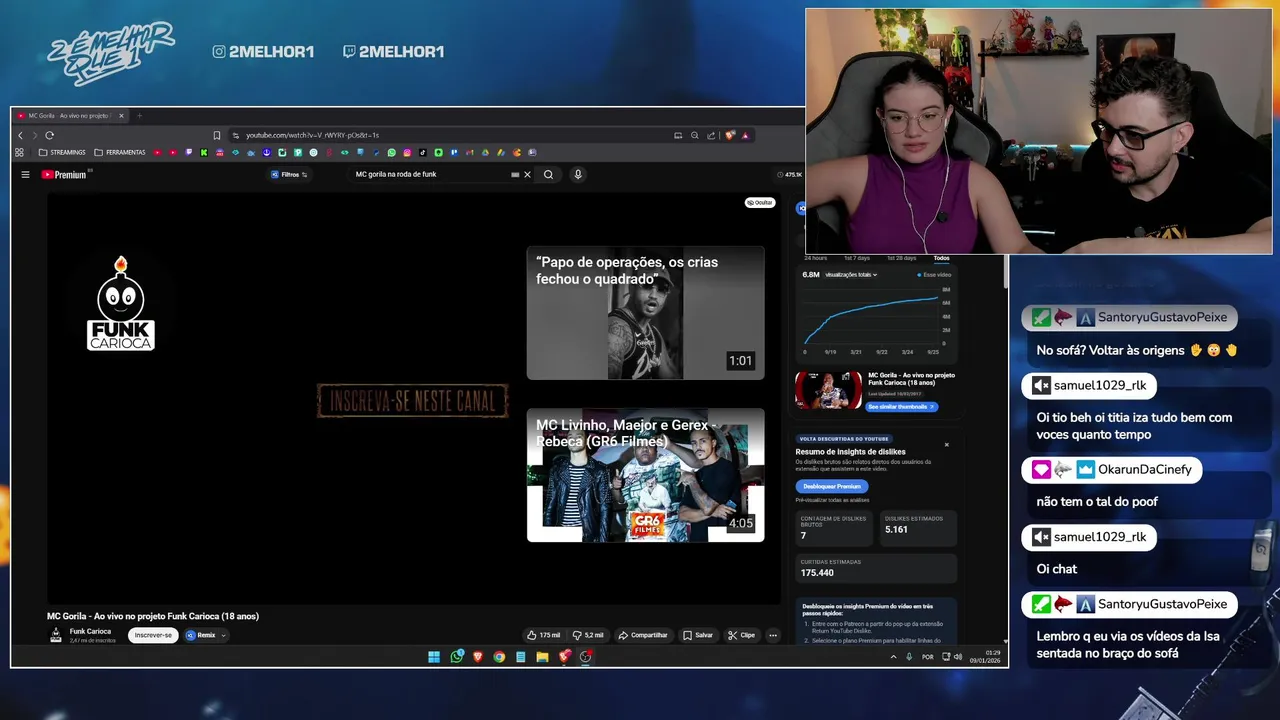
Task: Click the zoom magnifier in address bar
Action: [694, 135]
